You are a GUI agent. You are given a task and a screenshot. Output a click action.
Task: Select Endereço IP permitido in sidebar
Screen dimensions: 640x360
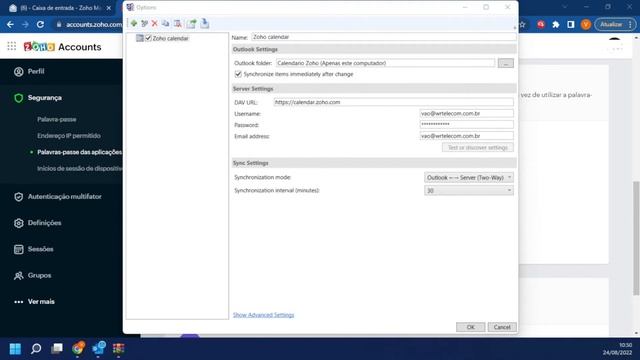[x=69, y=136]
